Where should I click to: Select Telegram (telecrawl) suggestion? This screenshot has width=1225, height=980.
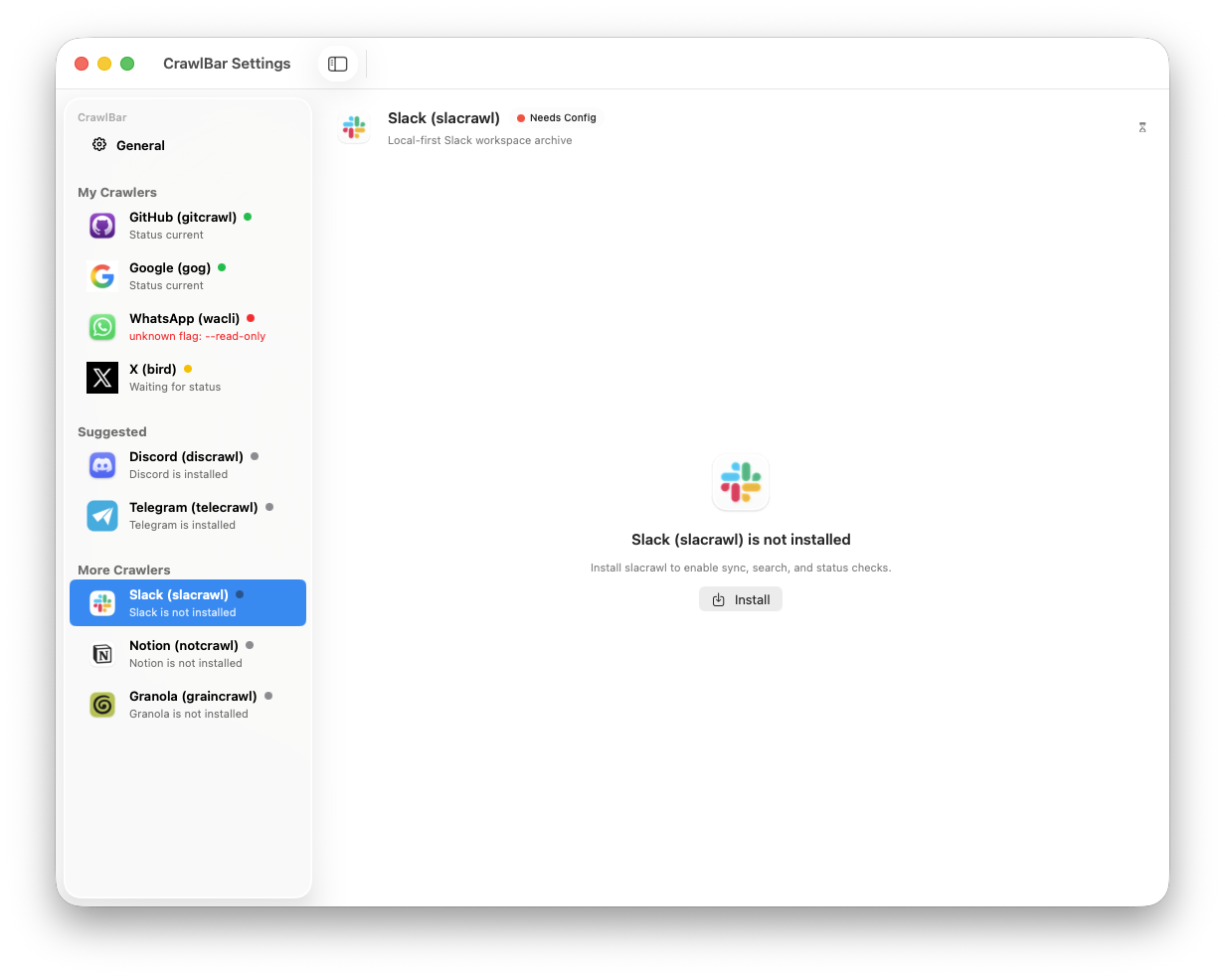coord(188,516)
